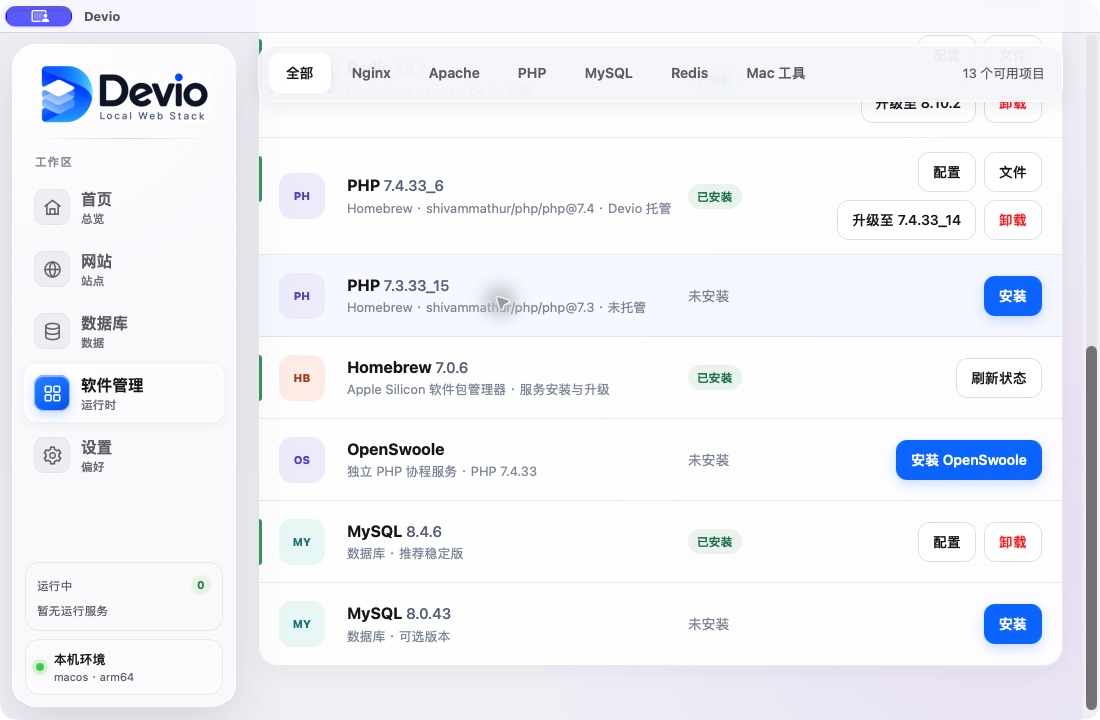
Task: Switch to the Apache filter tab
Action: click(x=454, y=73)
